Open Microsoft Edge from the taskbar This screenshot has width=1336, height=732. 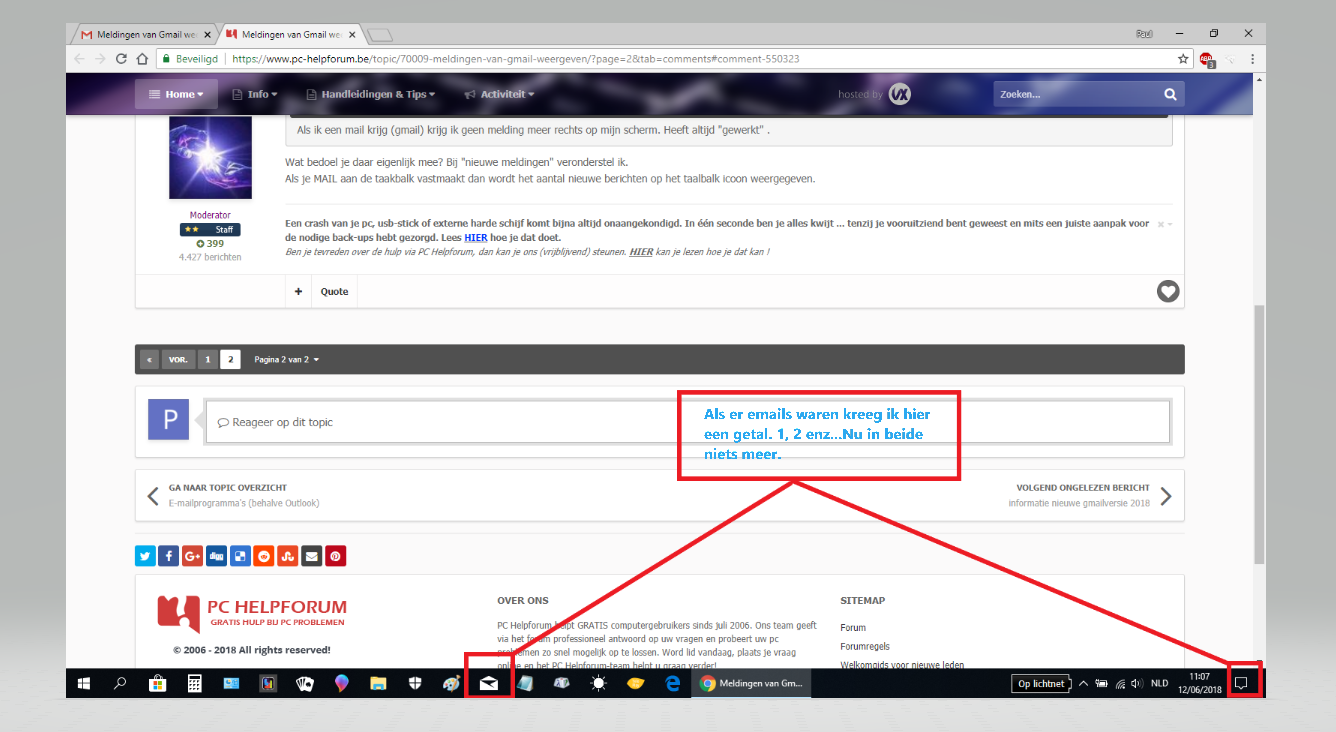point(672,684)
